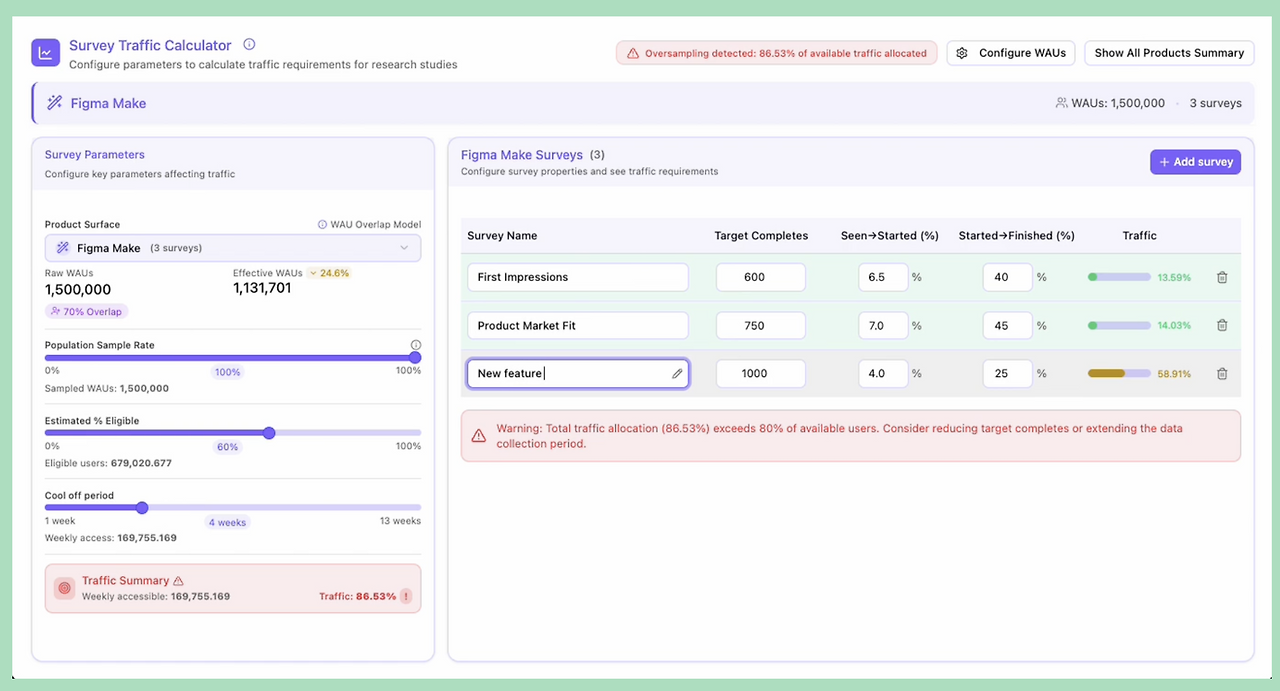Click the WAU Overlap Model link

click(x=369, y=225)
